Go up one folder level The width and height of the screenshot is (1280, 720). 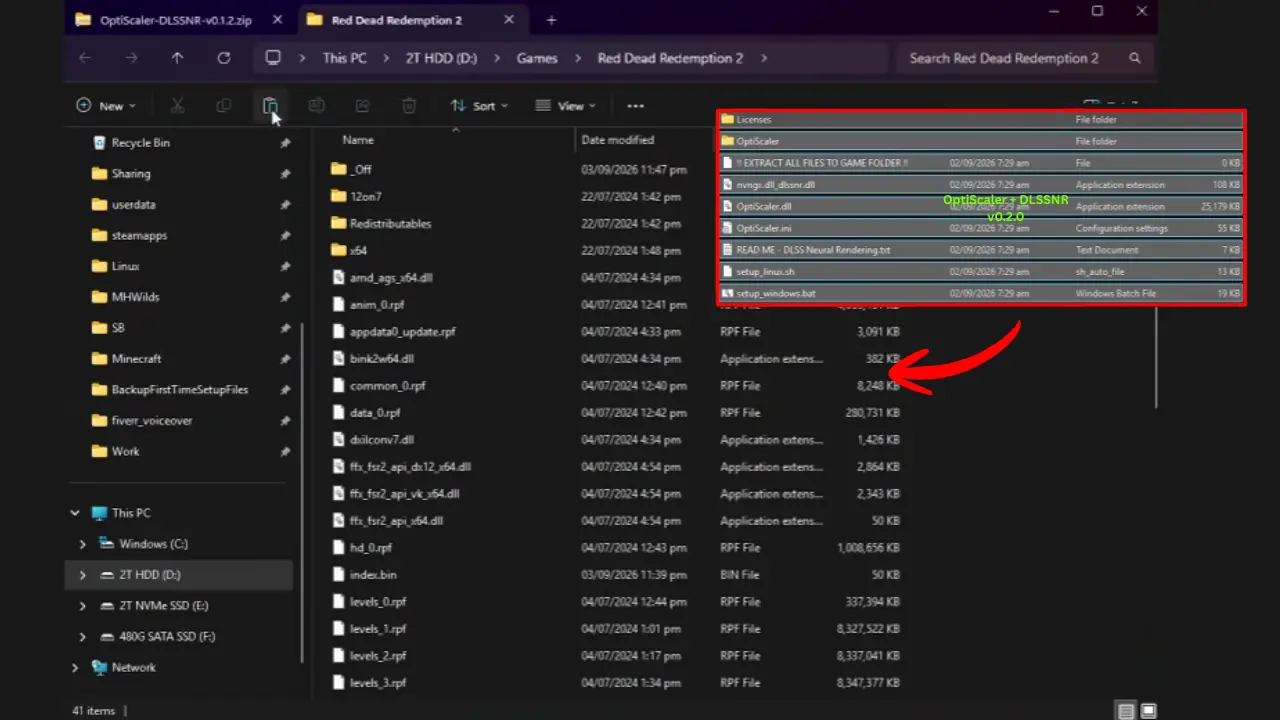(x=177, y=58)
